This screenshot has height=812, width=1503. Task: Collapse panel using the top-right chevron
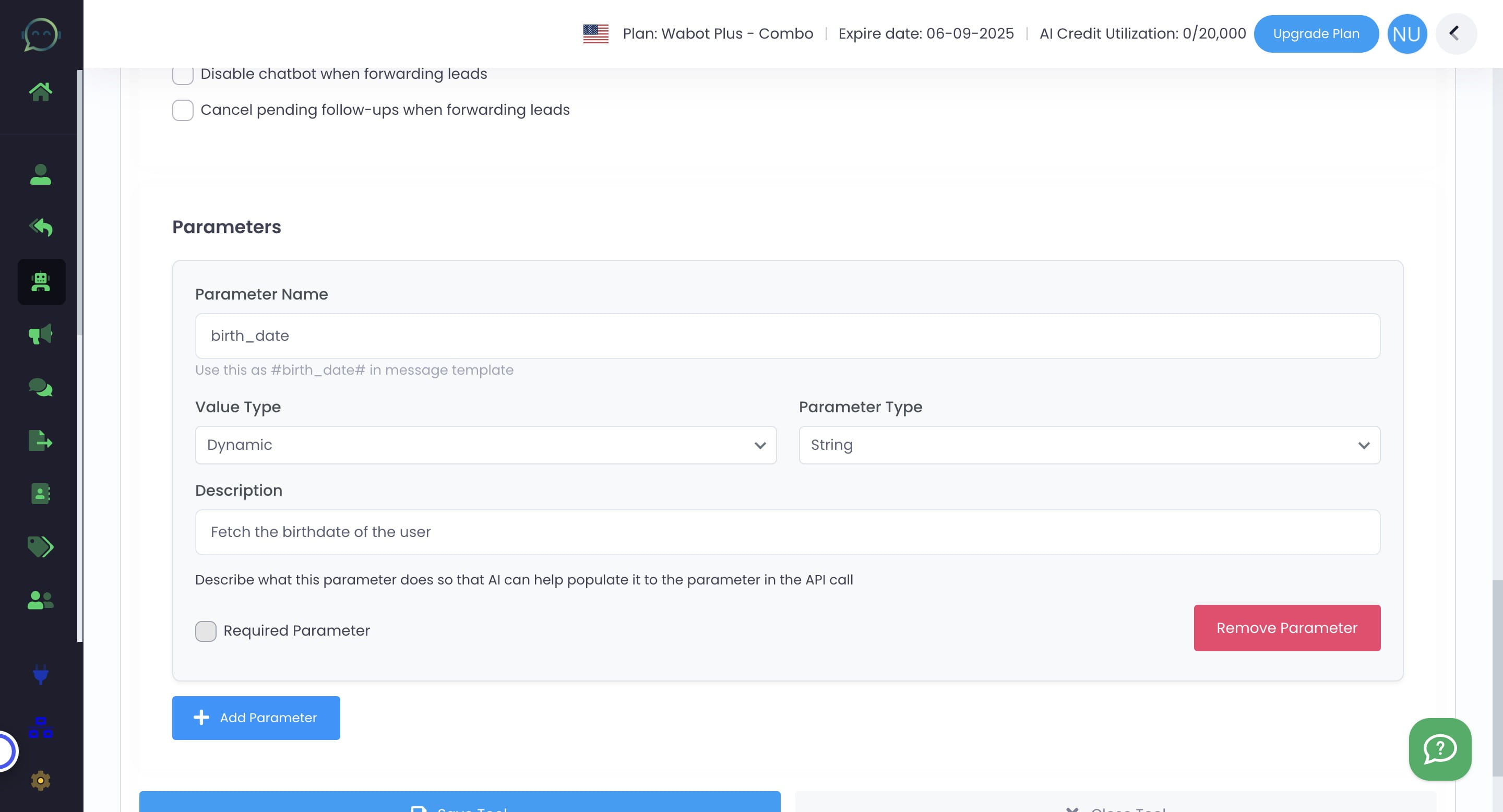click(1455, 33)
